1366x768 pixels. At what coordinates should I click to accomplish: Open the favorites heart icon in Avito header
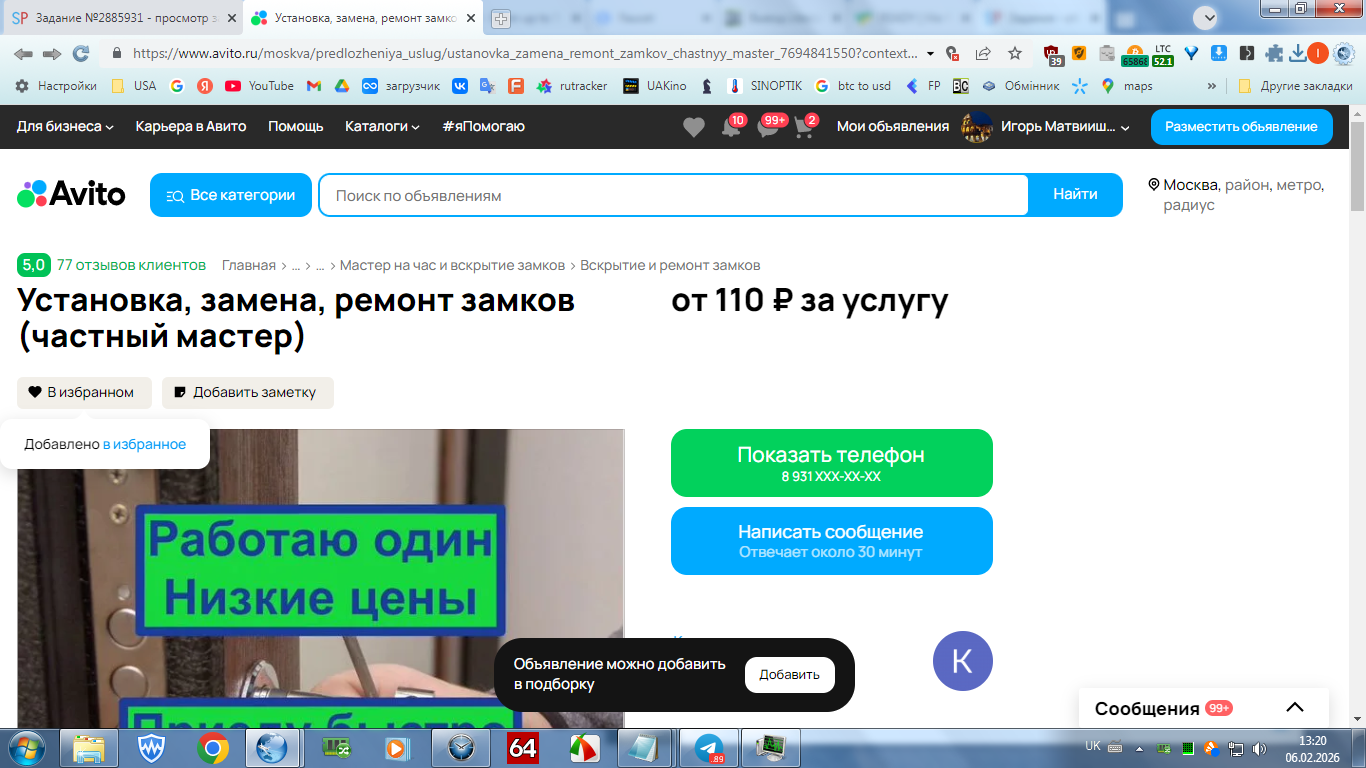coord(693,127)
